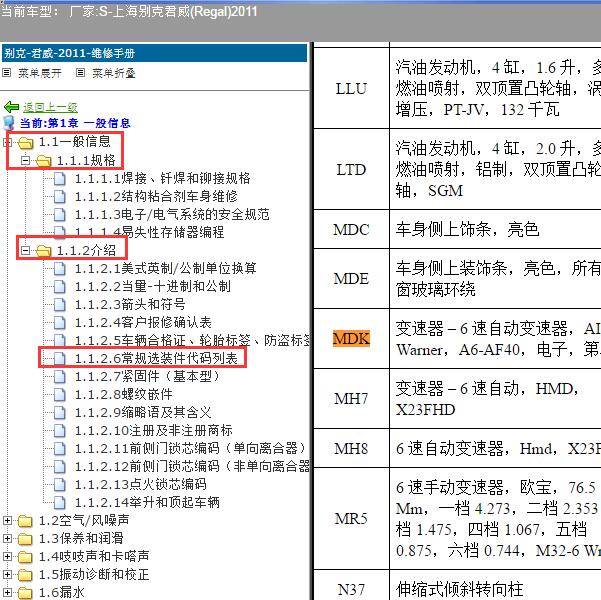Open 1.1.2.5车辆合格证、轮胎标签 page
Image resolution: width=601 pixels, height=600 pixels.
coord(192,340)
